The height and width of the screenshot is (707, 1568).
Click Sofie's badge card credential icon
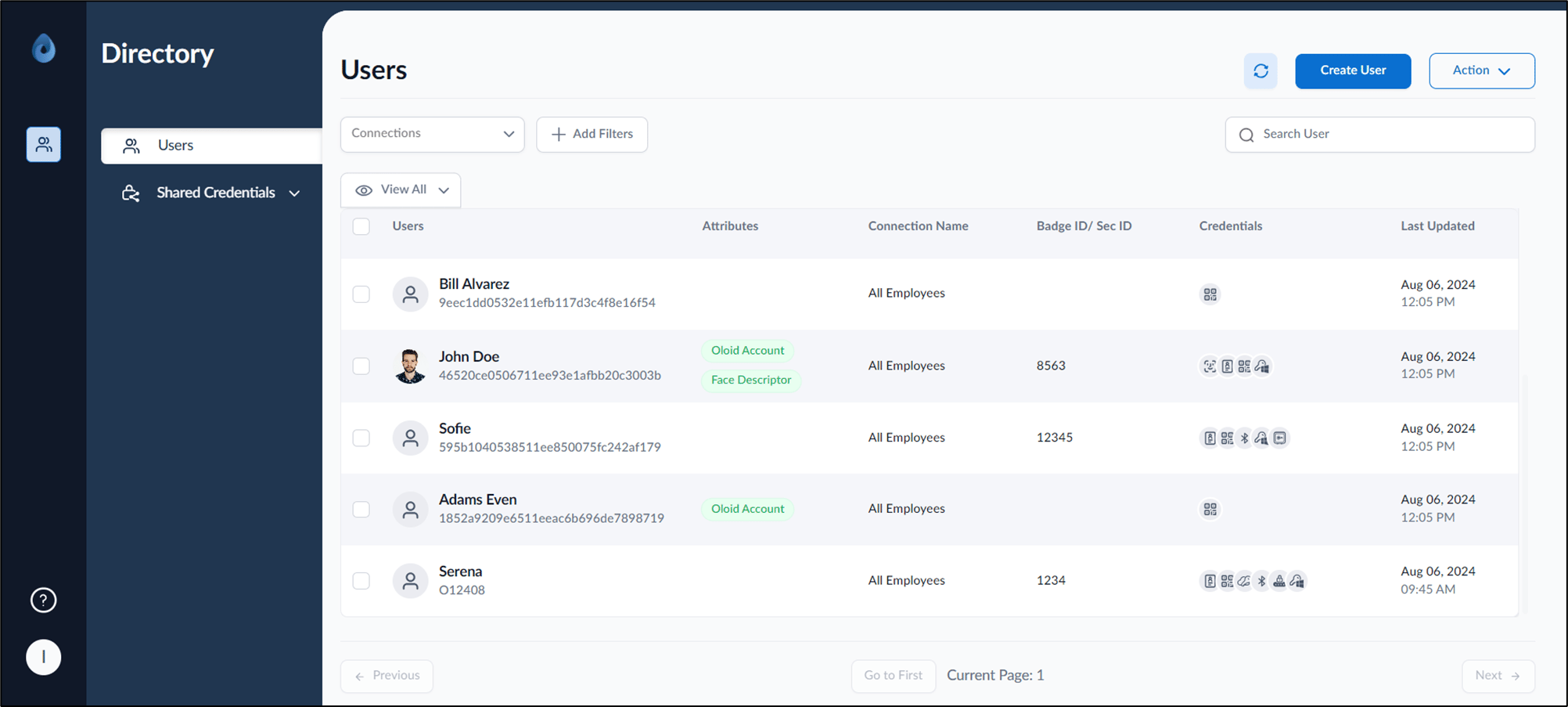coord(1210,438)
